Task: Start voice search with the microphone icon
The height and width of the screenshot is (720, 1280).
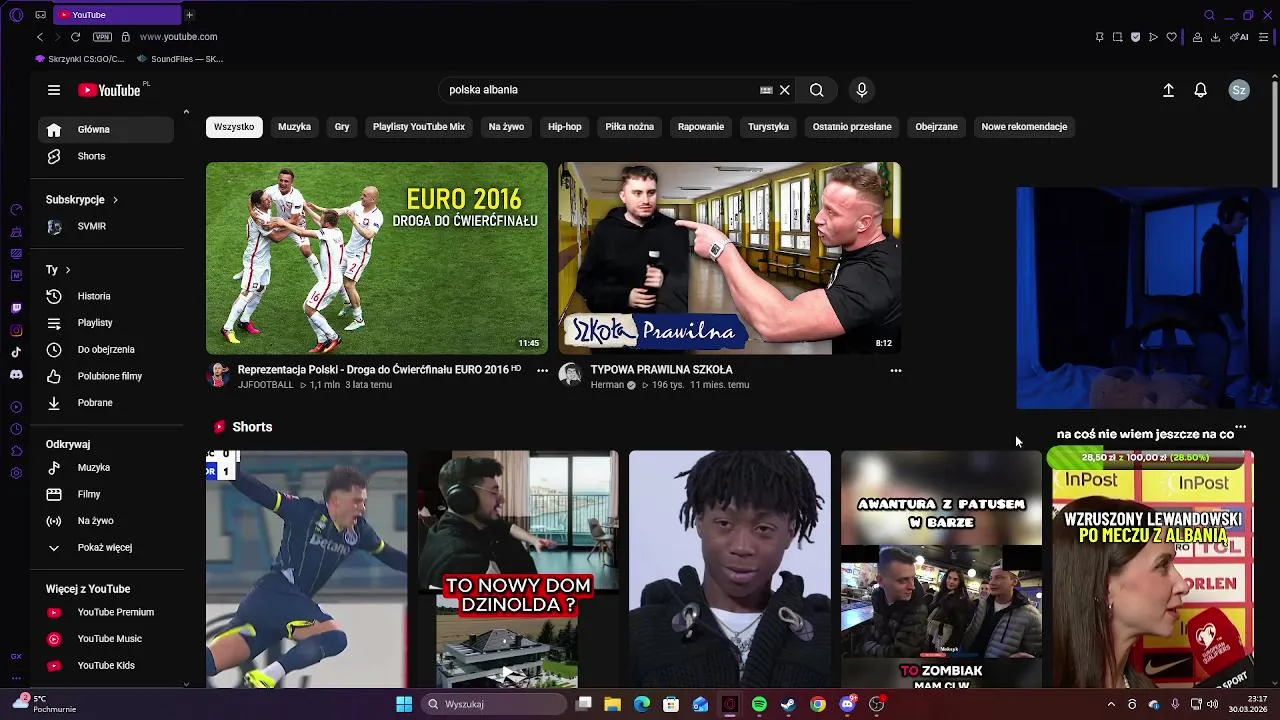Action: [x=862, y=90]
